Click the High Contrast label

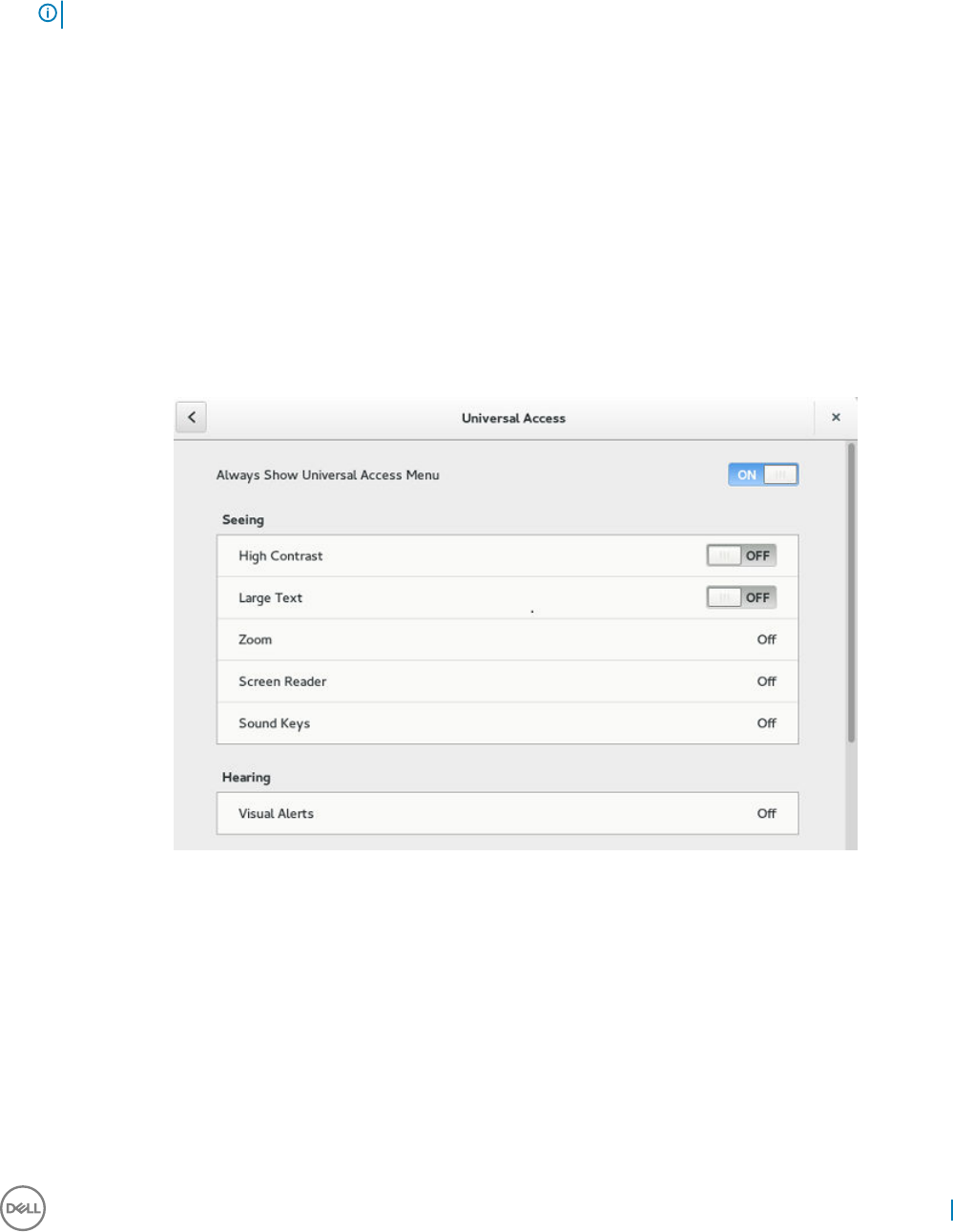click(x=280, y=555)
